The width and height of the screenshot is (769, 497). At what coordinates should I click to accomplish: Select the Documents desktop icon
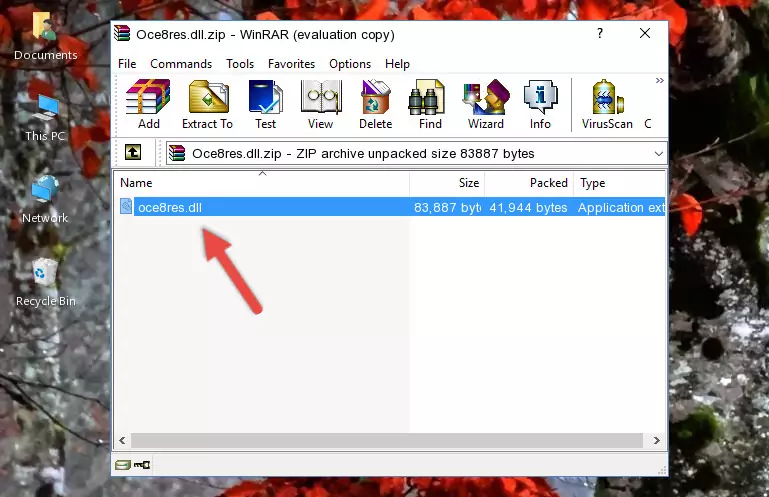(45, 36)
